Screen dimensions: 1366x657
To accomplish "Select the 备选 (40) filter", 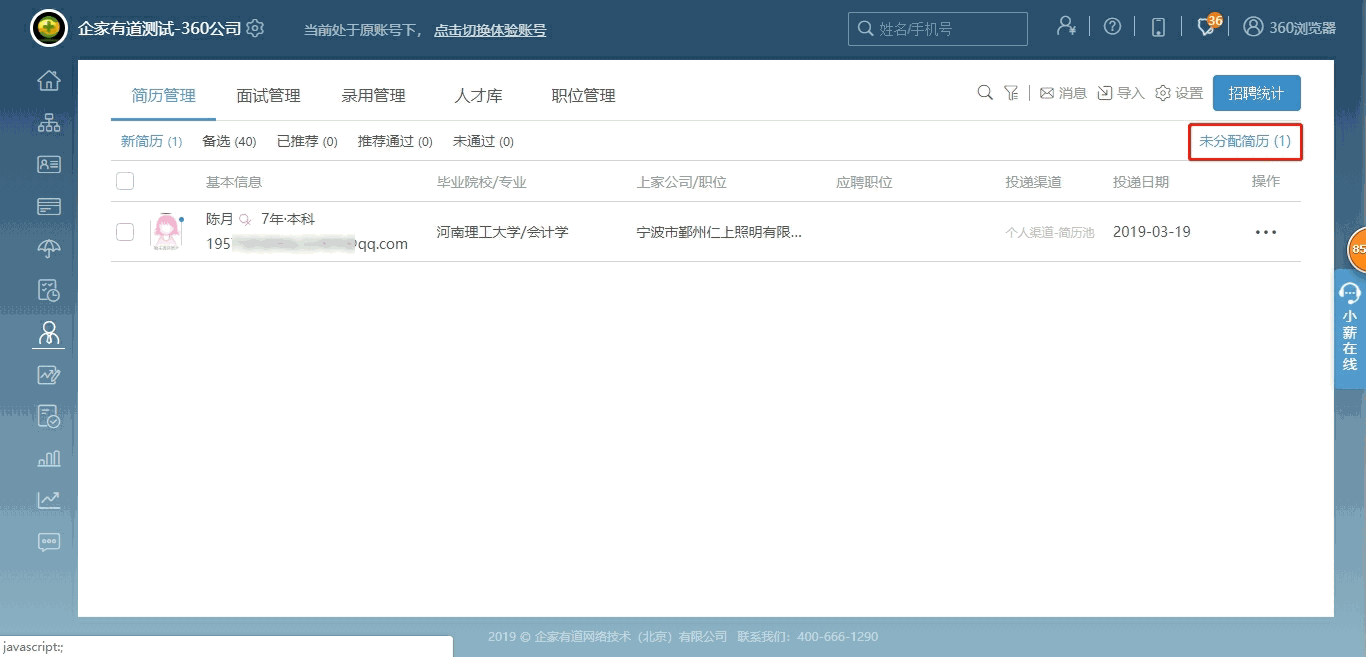I will point(229,141).
